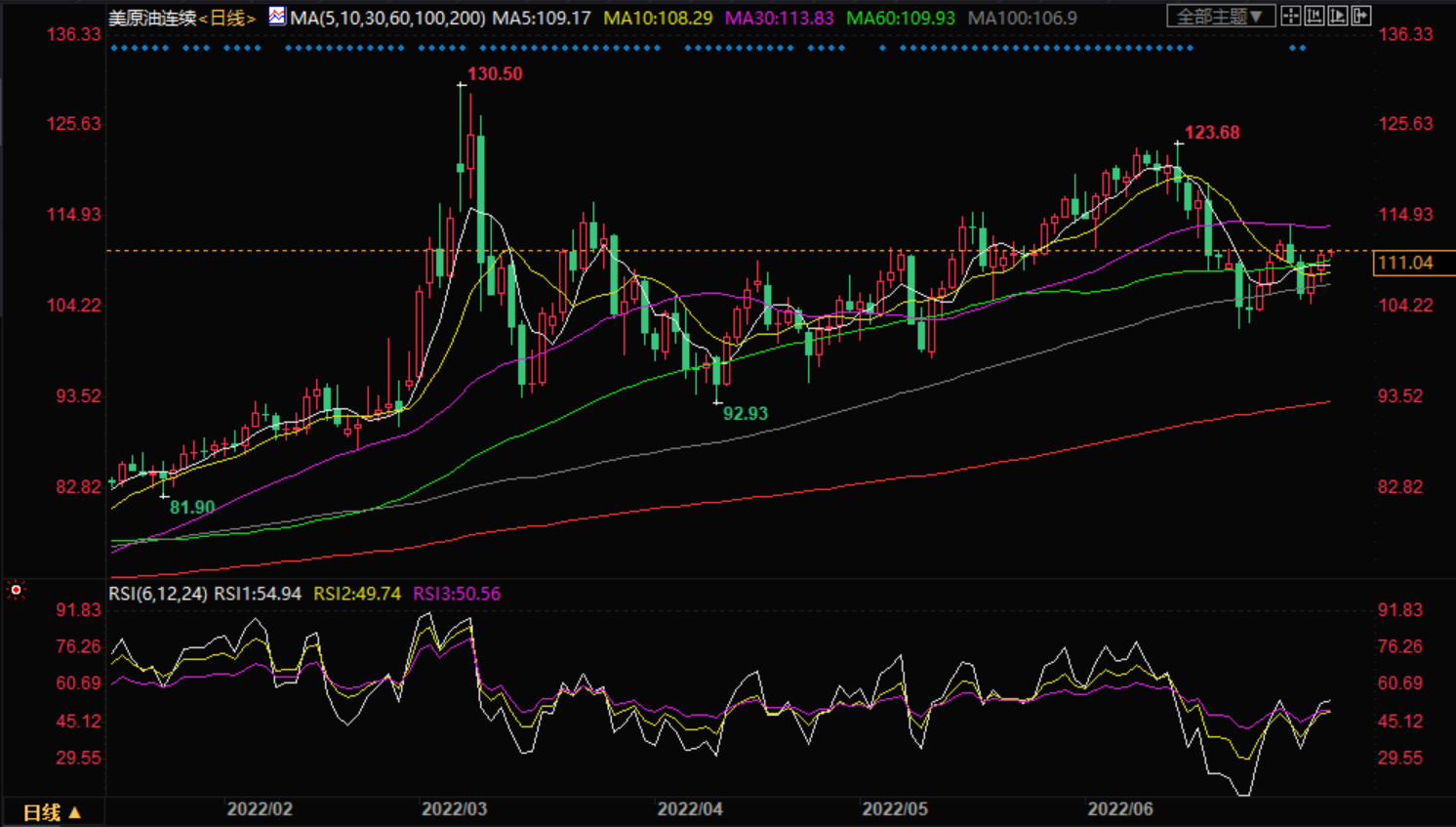Click the MA60:109.93 green legend value
This screenshot has height=827, width=1456.
click(x=900, y=19)
